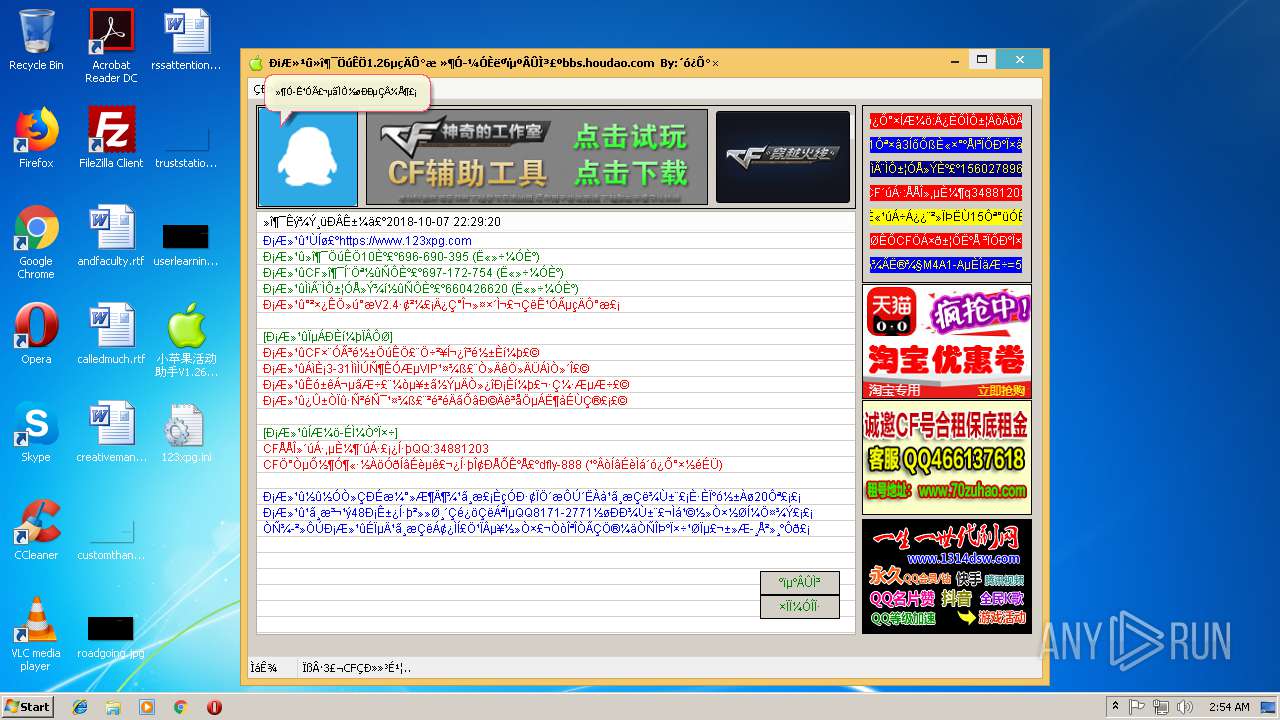1280x720 pixels.
Task: Click the sidebar link containing 156027896
Action: (946, 169)
